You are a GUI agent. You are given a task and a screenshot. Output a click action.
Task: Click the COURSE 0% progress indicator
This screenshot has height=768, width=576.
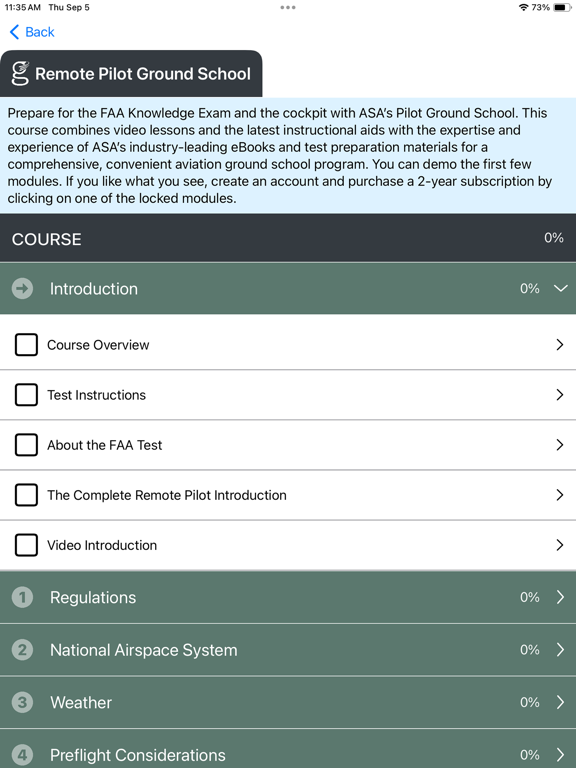click(553, 238)
